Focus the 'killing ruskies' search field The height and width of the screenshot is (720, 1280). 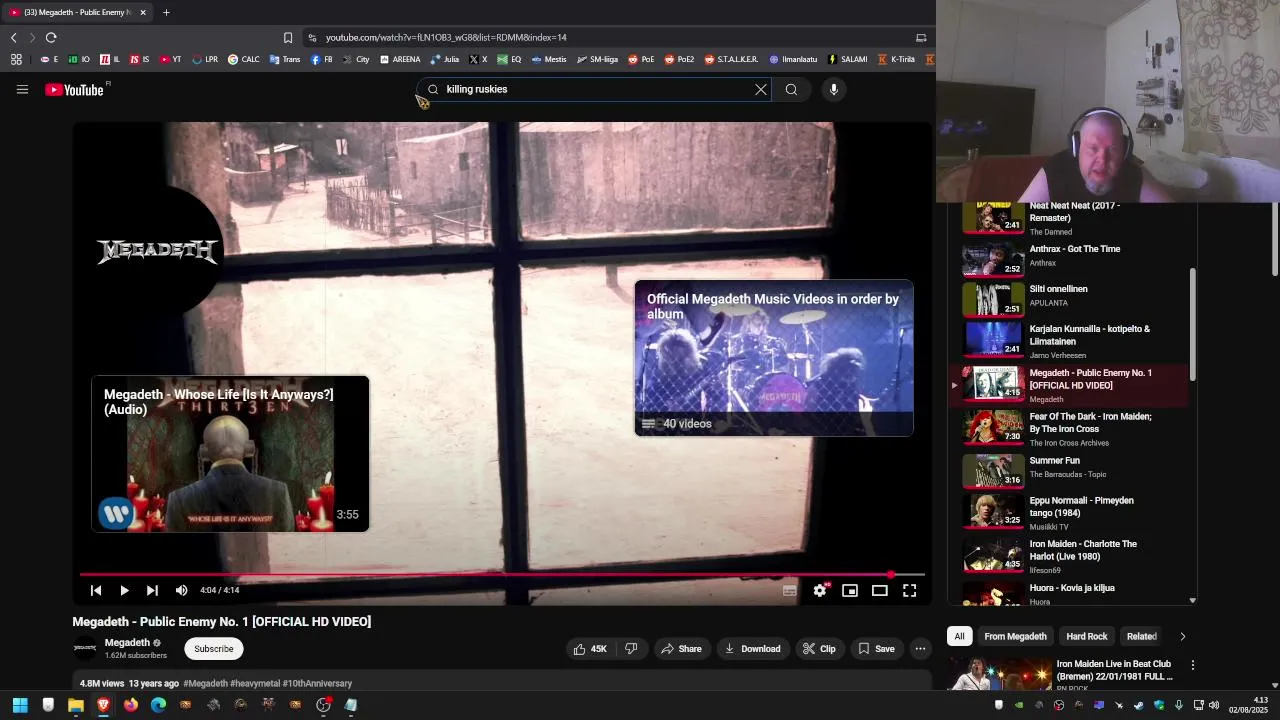[595, 89]
